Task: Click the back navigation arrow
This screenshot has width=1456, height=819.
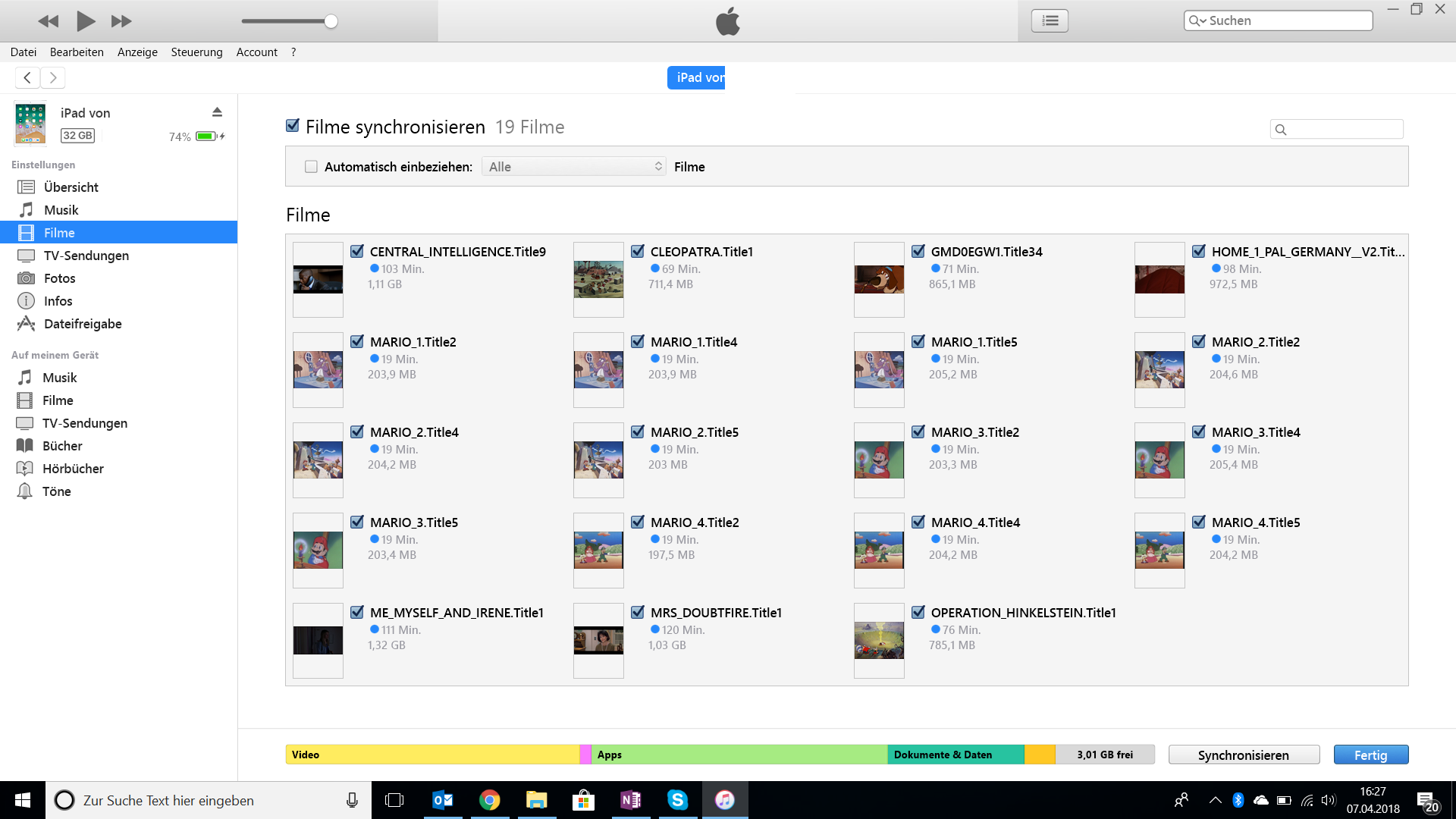Action: pyautogui.click(x=27, y=77)
